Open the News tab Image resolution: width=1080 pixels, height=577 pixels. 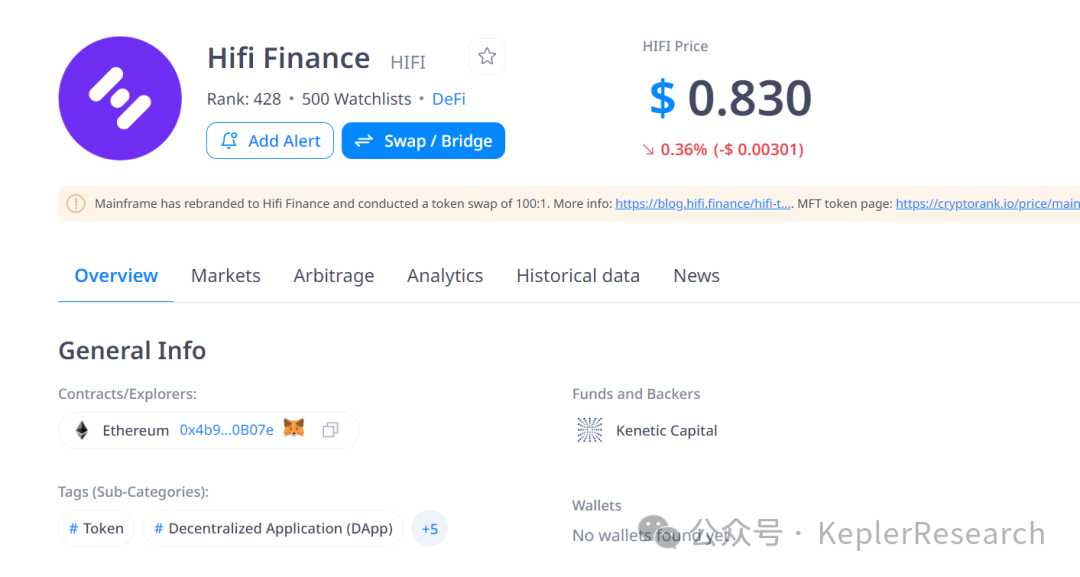[696, 276]
